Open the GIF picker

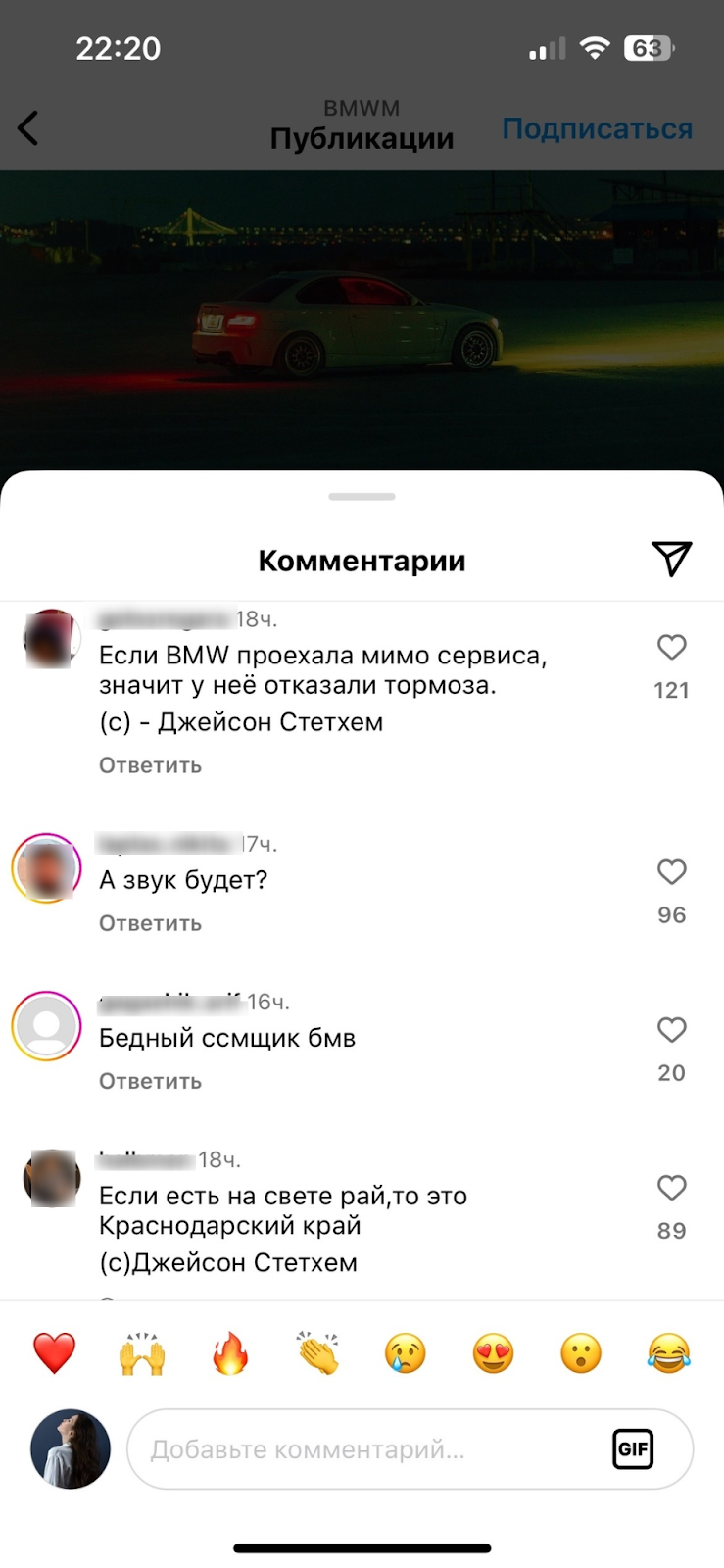click(x=633, y=1449)
